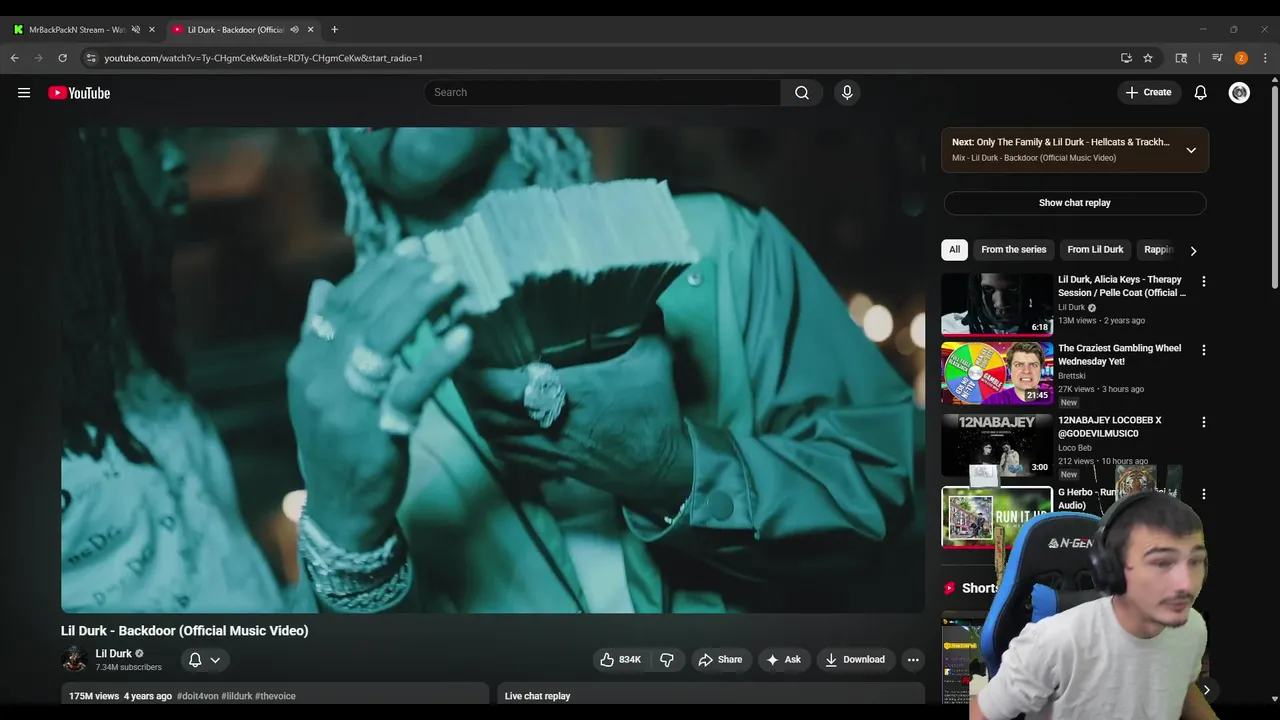This screenshot has width=1280, height=720.
Task: Click the video player to pause
Action: 493,370
